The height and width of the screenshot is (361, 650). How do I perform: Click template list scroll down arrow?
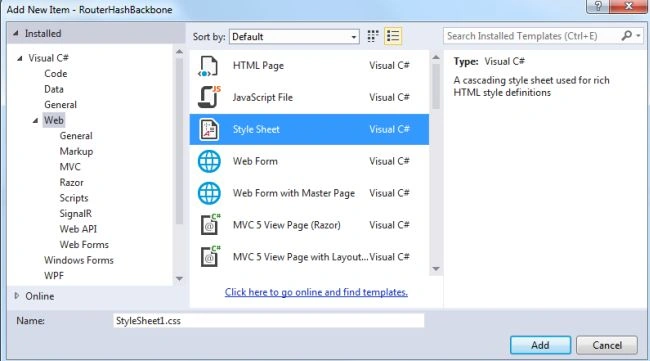tap(436, 269)
